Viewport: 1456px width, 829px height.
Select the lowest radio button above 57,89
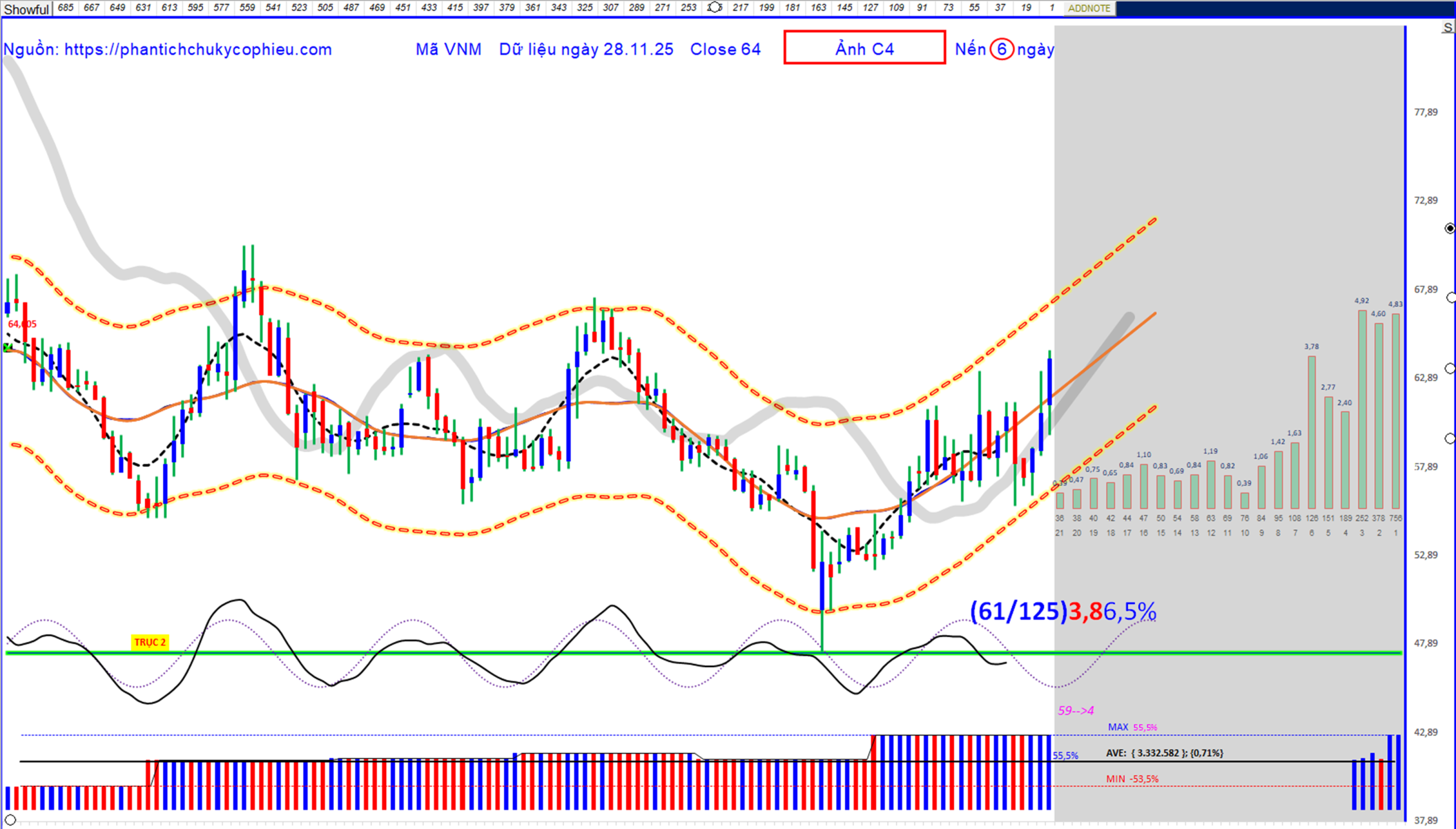(x=1450, y=438)
